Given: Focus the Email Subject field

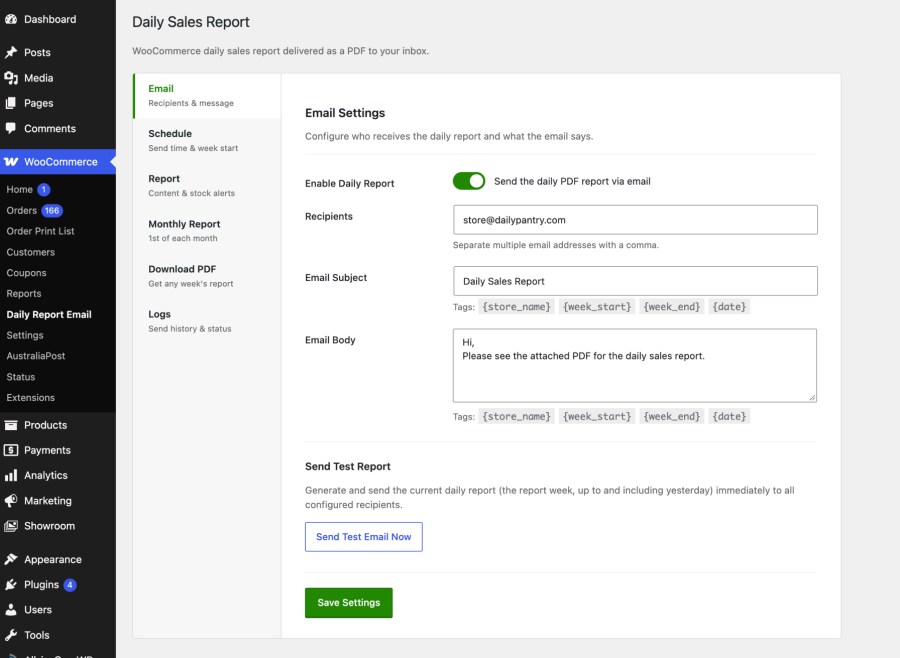Looking at the screenshot, I should (x=635, y=281).
